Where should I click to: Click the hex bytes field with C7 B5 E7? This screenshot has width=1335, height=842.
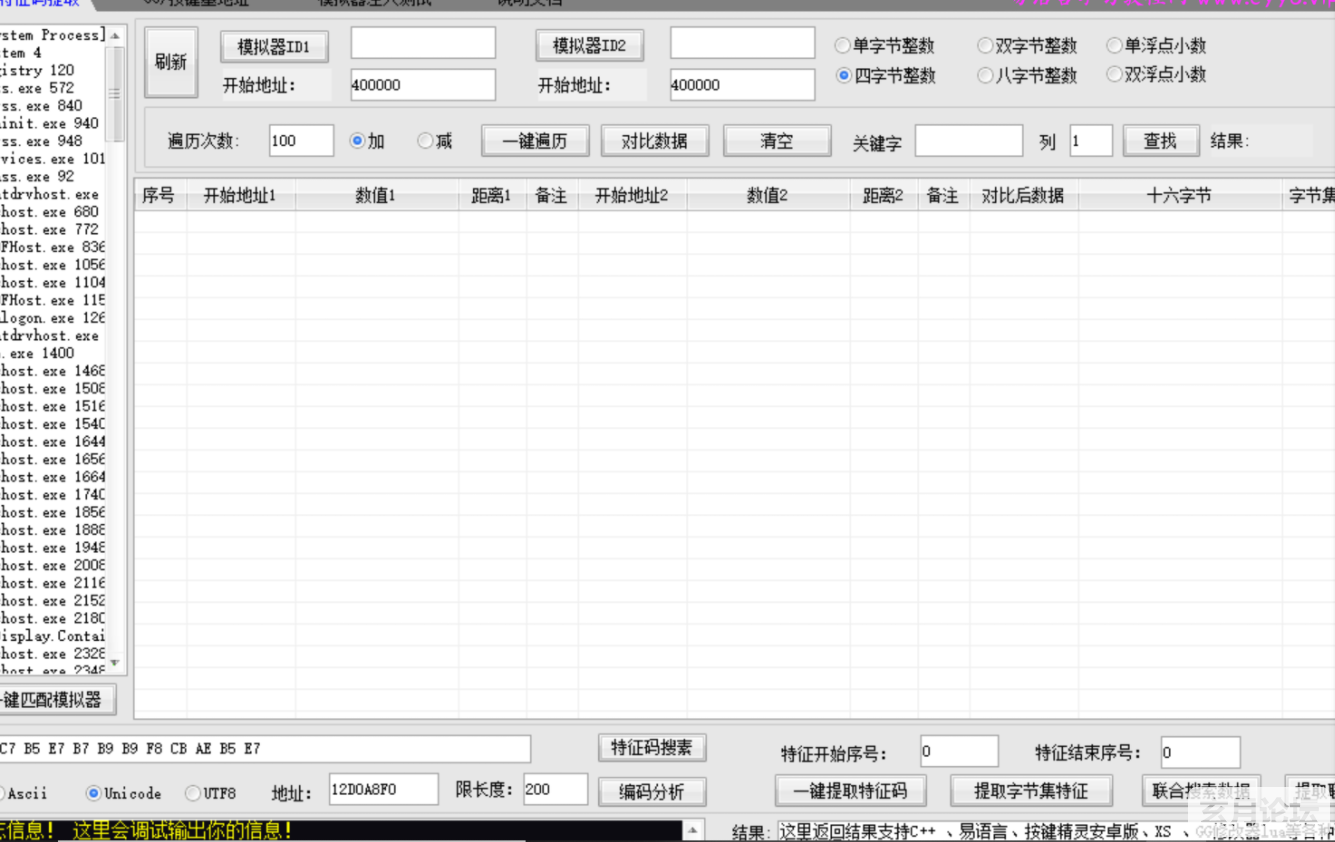click(265, 748)
